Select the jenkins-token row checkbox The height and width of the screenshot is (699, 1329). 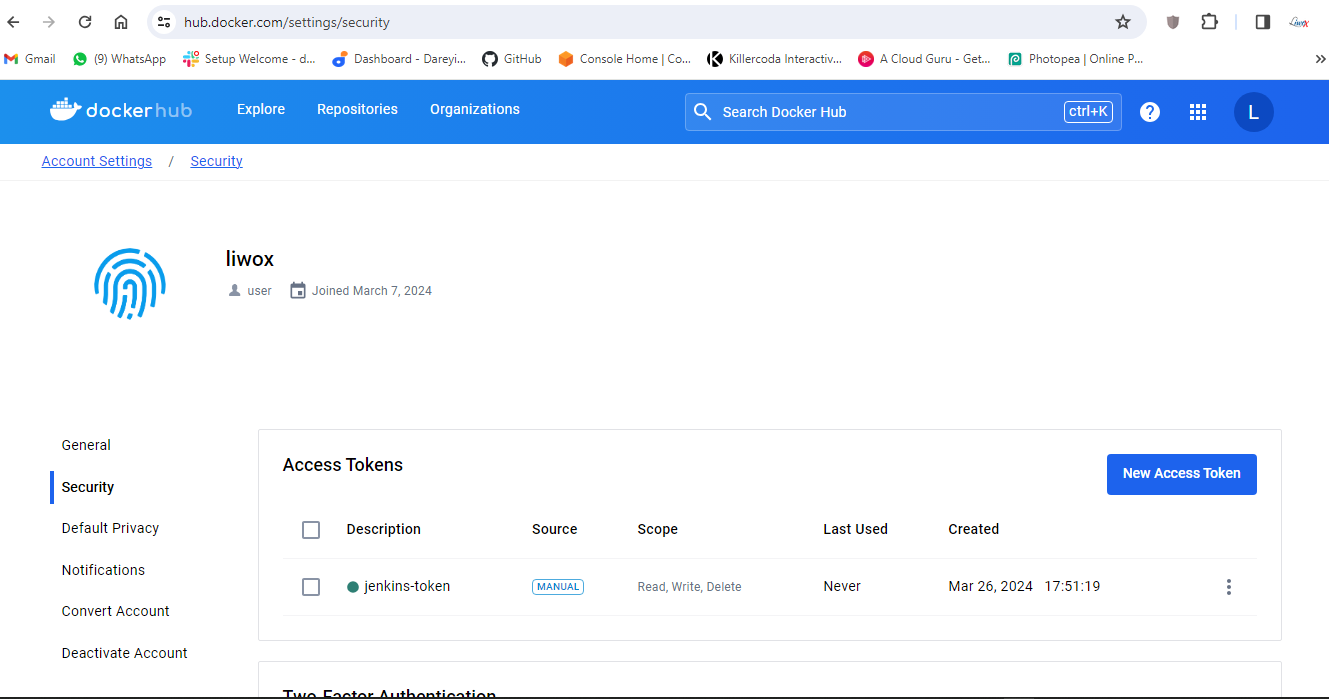311,587
